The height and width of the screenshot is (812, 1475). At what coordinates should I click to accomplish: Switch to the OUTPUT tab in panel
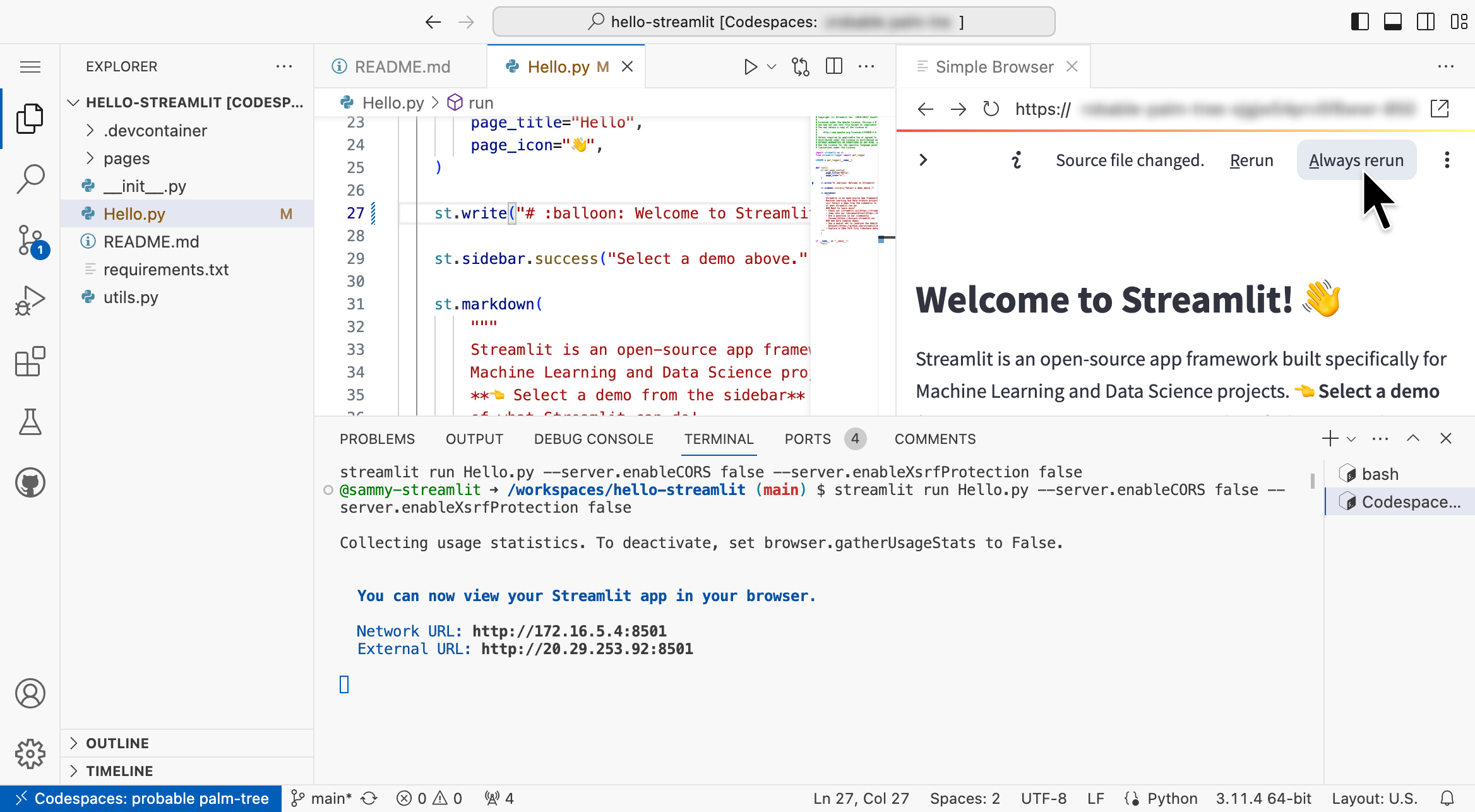pyautogui.click(x=475, y=438)
